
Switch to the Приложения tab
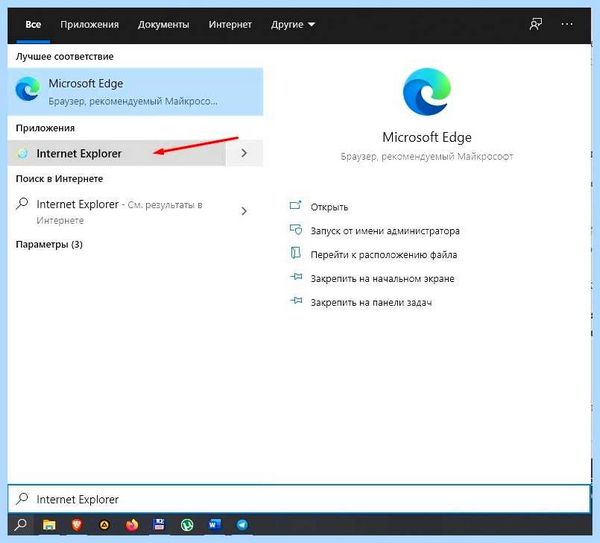[x=90, y=24]
